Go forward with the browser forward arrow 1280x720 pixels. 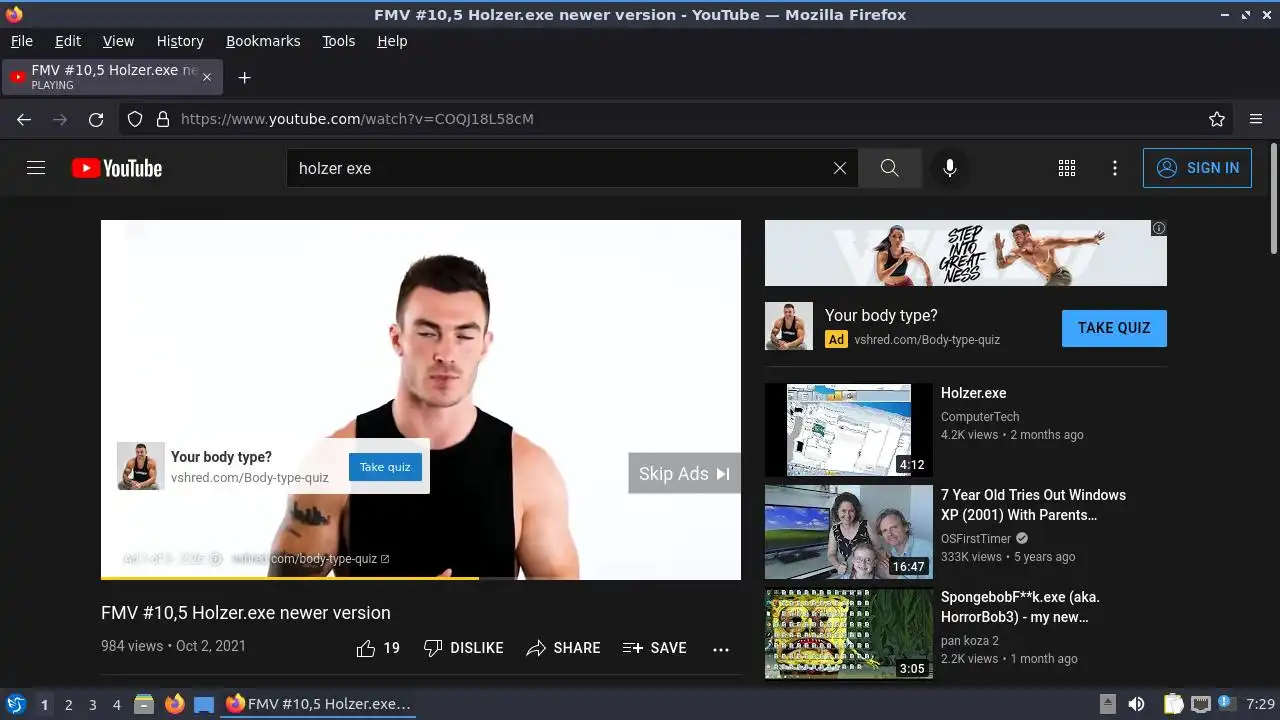point(60,119)
